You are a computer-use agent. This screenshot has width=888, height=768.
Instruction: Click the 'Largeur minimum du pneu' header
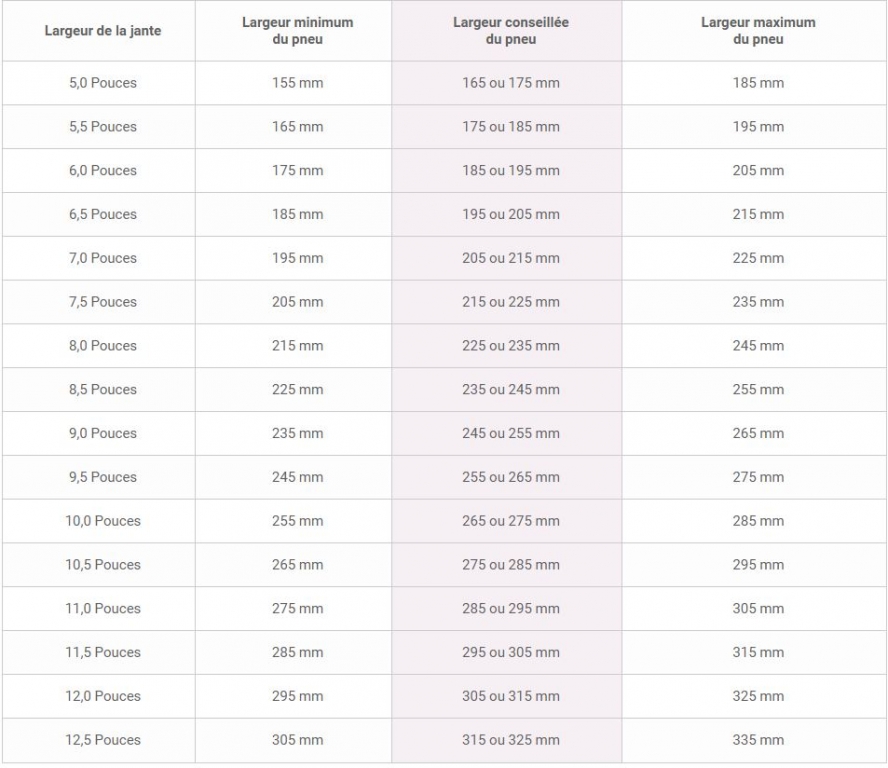pyautogui.click(x=297, y=31)
